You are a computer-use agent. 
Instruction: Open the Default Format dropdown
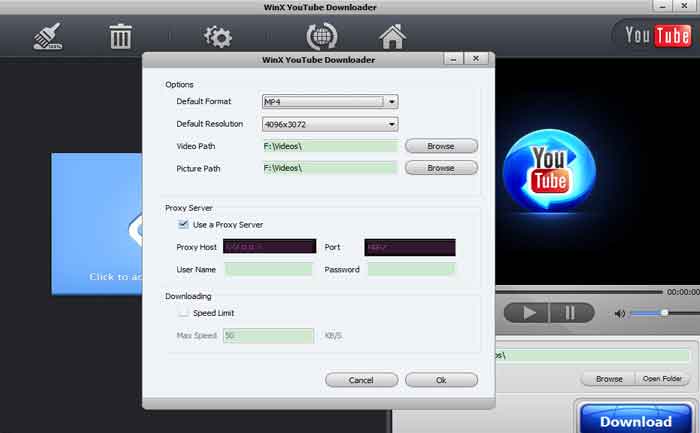[x=330, y=102]
